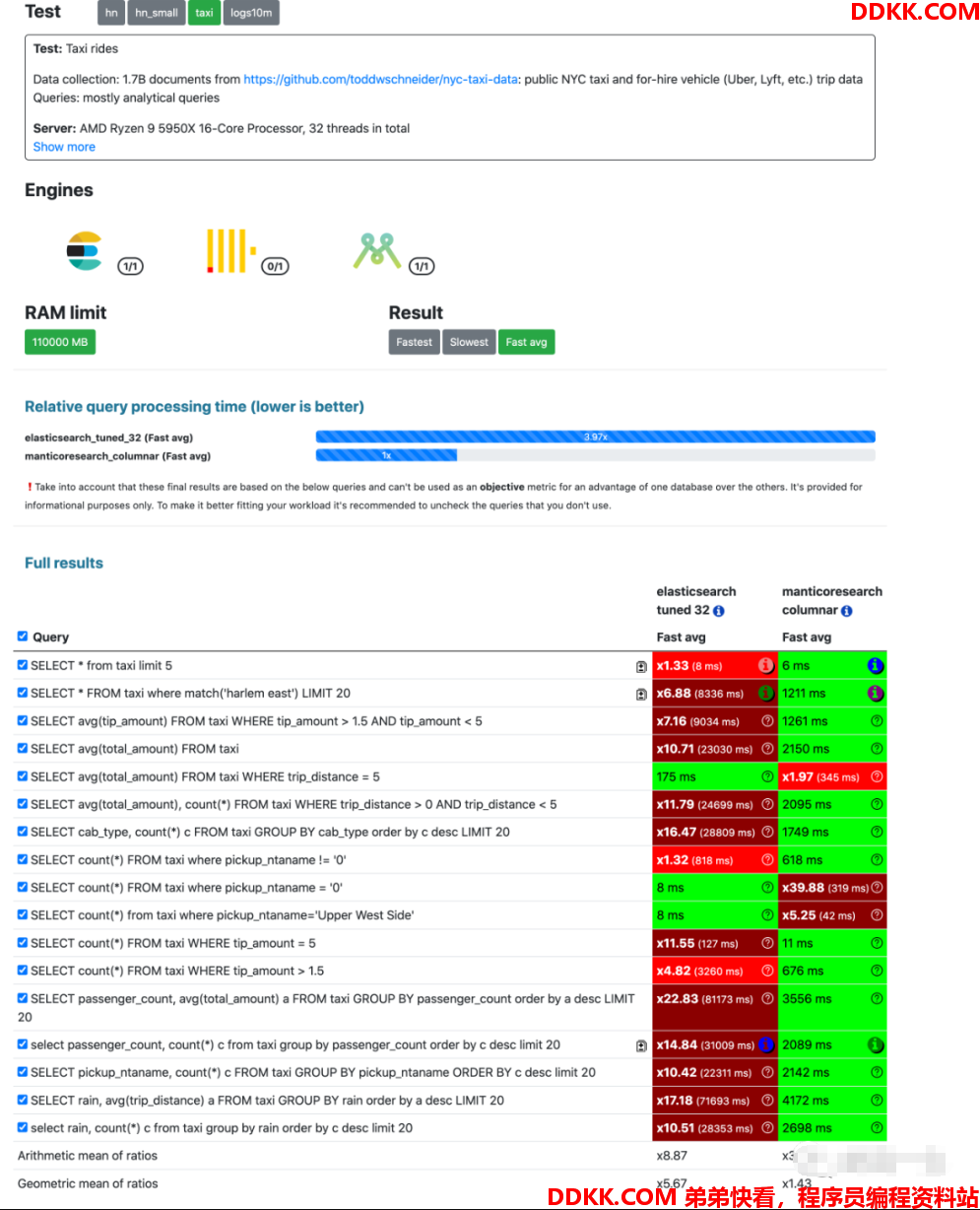
Task: Click the blue info icon next to the 6 ms result
Action: pyautogui.click(x=875, y=665)
